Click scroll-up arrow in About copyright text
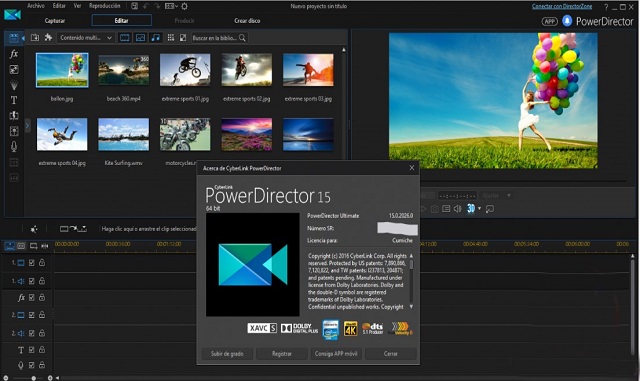640x381 pixels. pos(411,256)
